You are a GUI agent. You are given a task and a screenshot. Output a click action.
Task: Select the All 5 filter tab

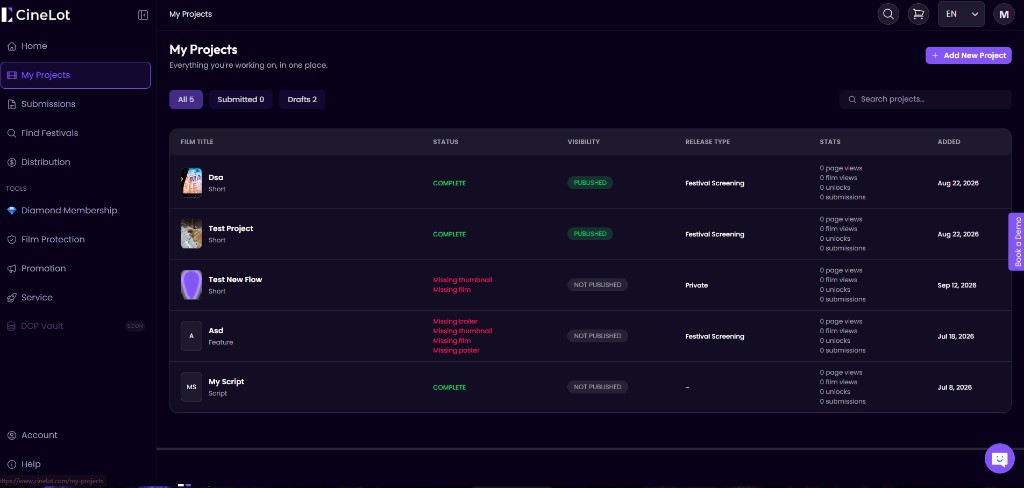click(x=186, y=99)
